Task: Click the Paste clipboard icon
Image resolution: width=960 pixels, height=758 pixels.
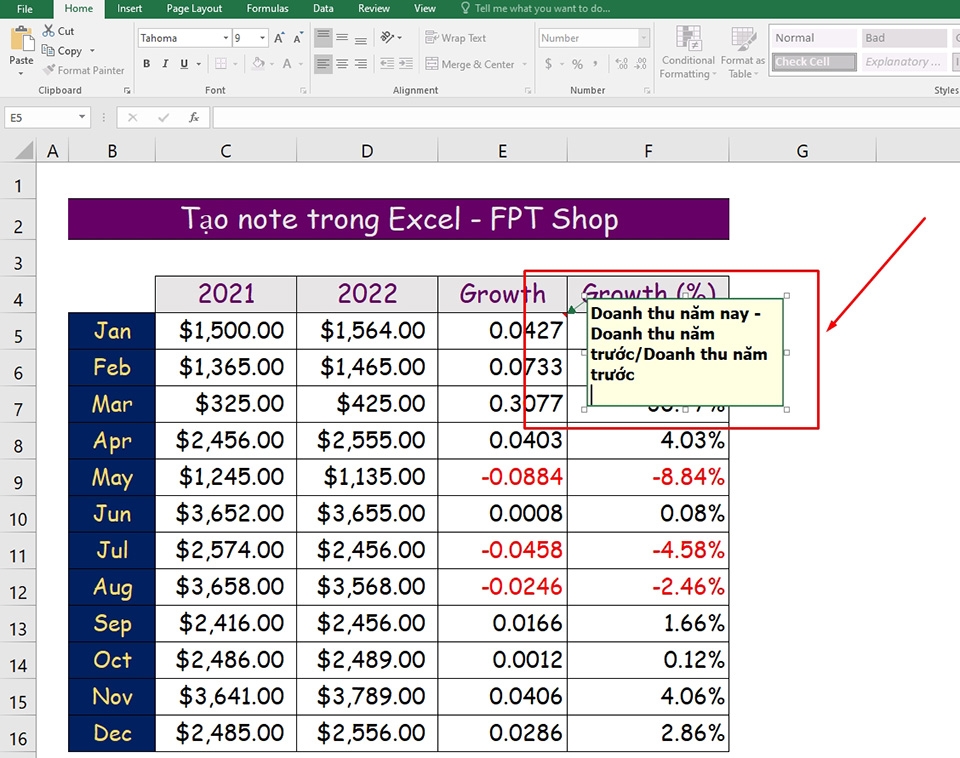Action: [x=21, y=39]
